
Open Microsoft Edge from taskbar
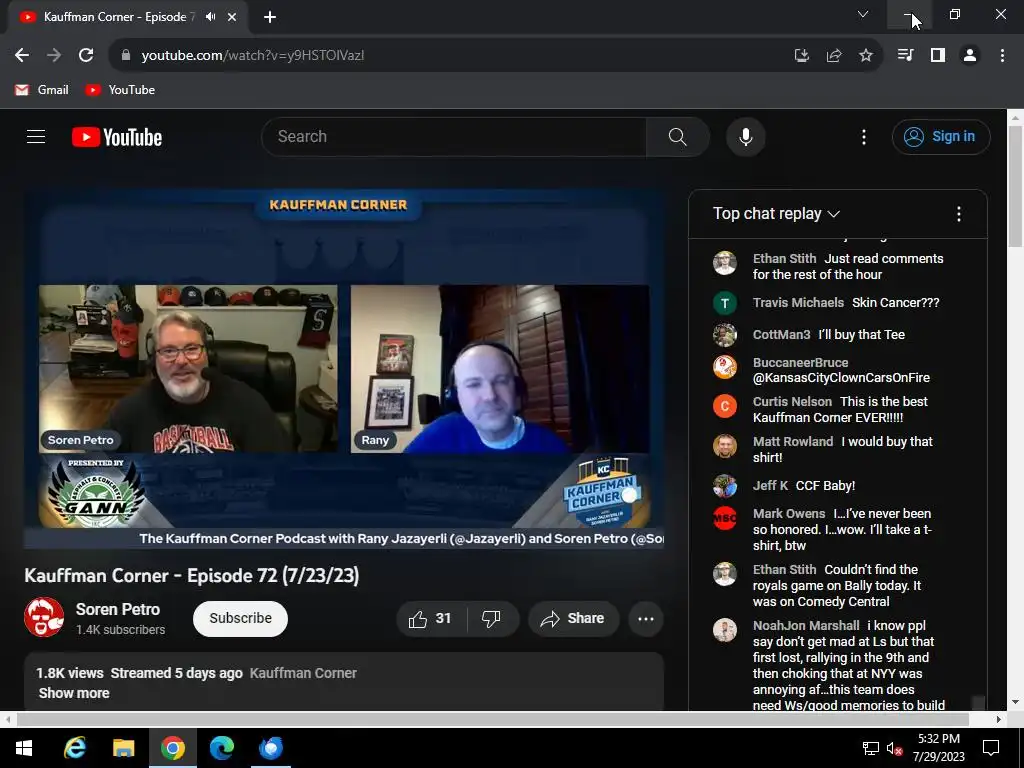221,748
